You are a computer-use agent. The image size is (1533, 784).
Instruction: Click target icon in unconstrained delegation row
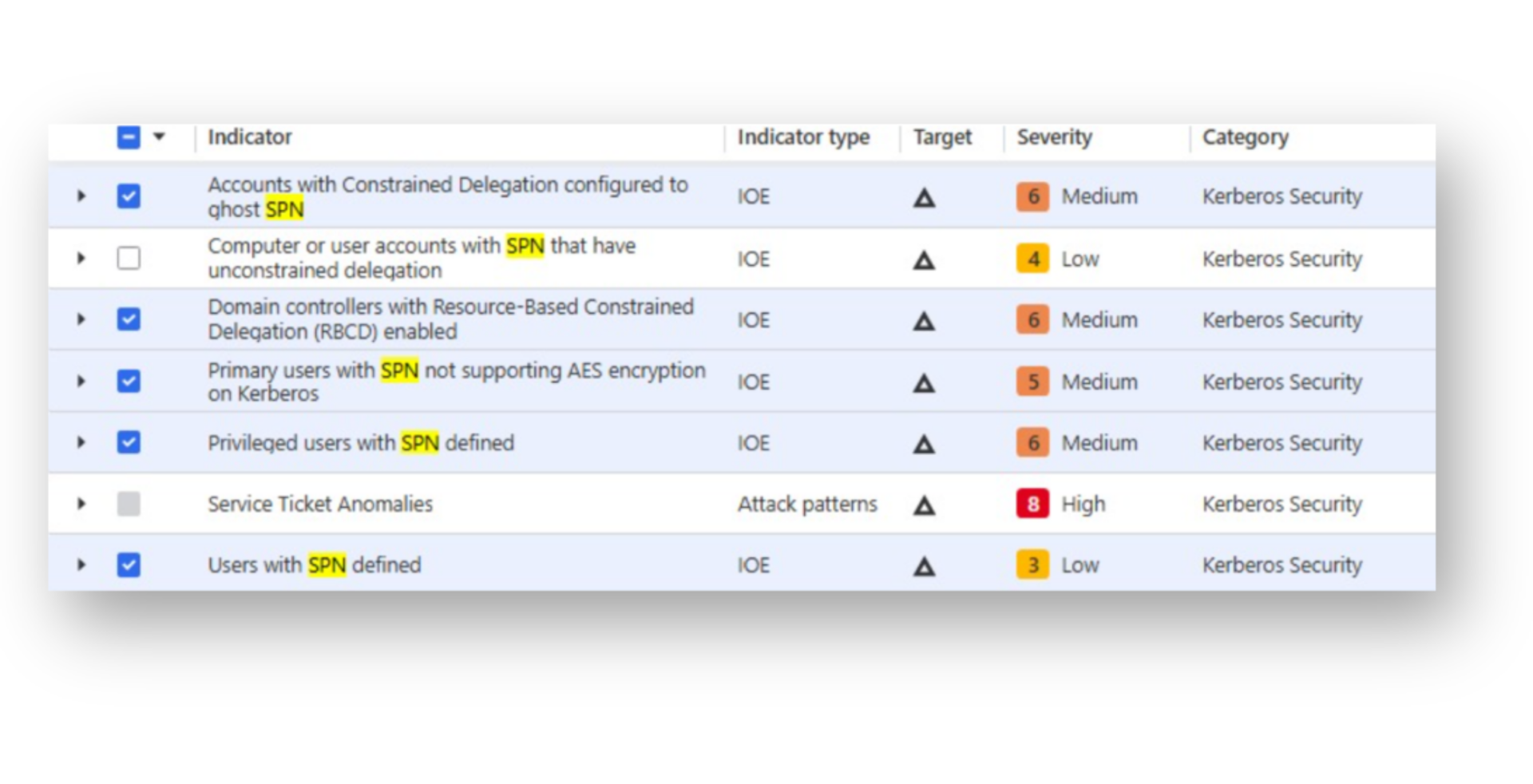(924, 259)
